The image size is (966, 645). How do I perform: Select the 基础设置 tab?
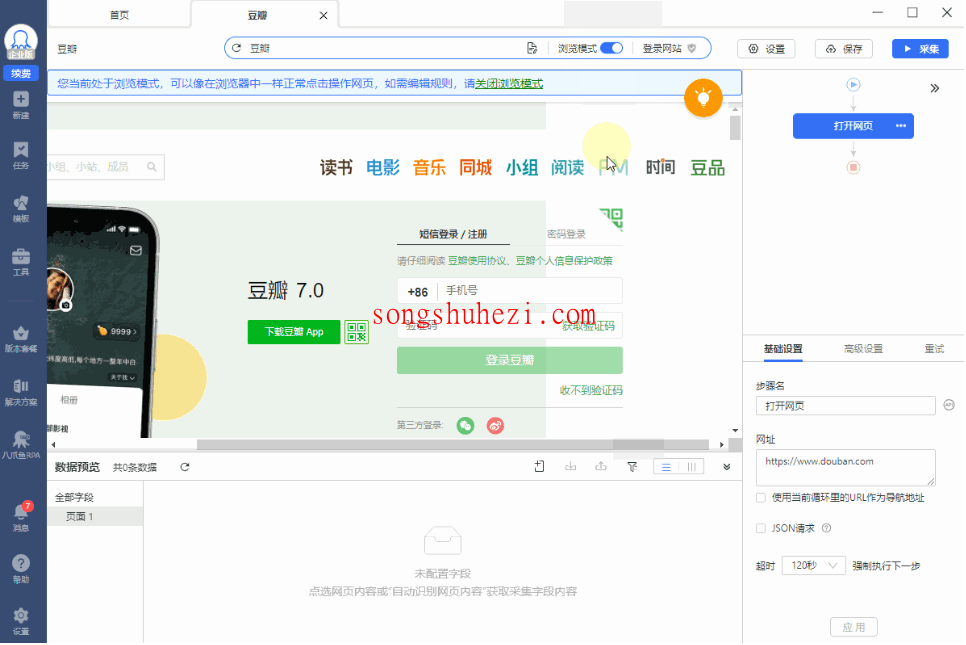pyautogui.click(x=783, y=349)
